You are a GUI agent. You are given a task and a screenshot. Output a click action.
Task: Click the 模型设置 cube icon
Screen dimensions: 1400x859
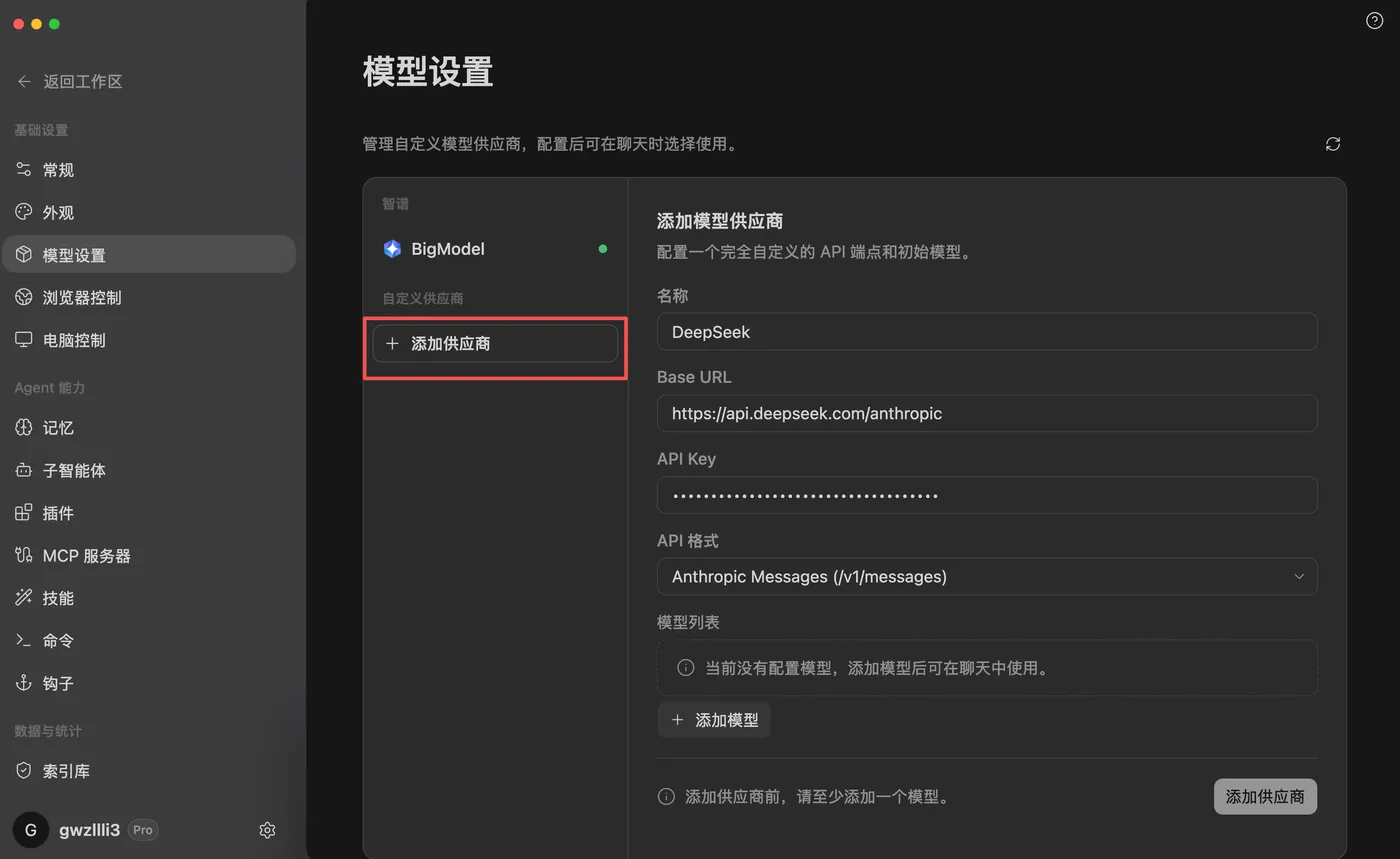[24, 255]
